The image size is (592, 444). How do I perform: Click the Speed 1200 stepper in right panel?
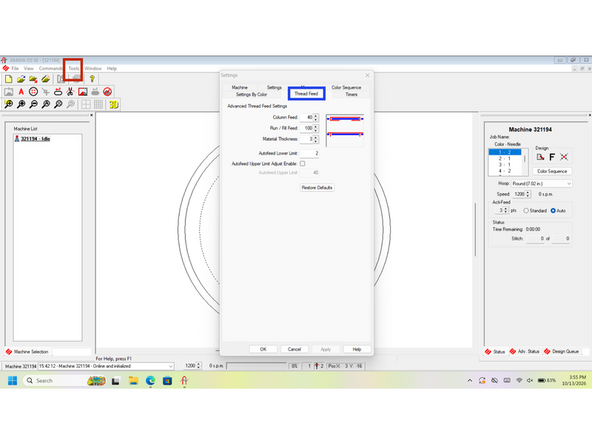pyautogui.click(x=528, y=194)
